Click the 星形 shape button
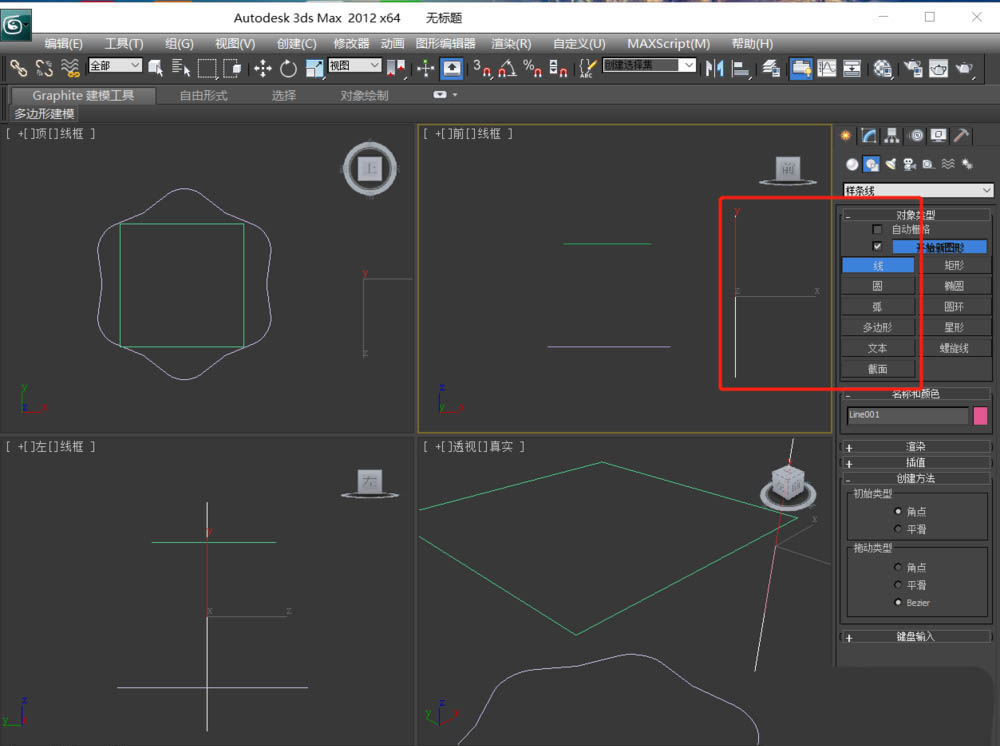This screenshot has width=1000, height=746. click(953, 328)
